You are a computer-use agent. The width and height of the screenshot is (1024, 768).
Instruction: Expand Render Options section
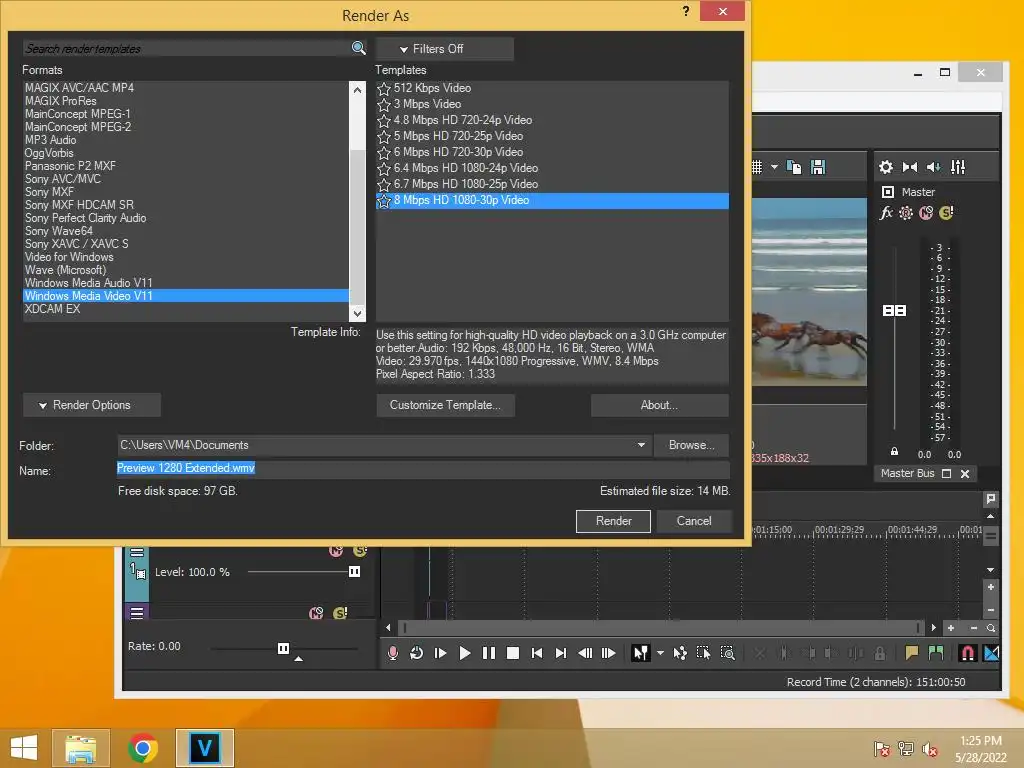pyautogui.click(x=92, y=405)
